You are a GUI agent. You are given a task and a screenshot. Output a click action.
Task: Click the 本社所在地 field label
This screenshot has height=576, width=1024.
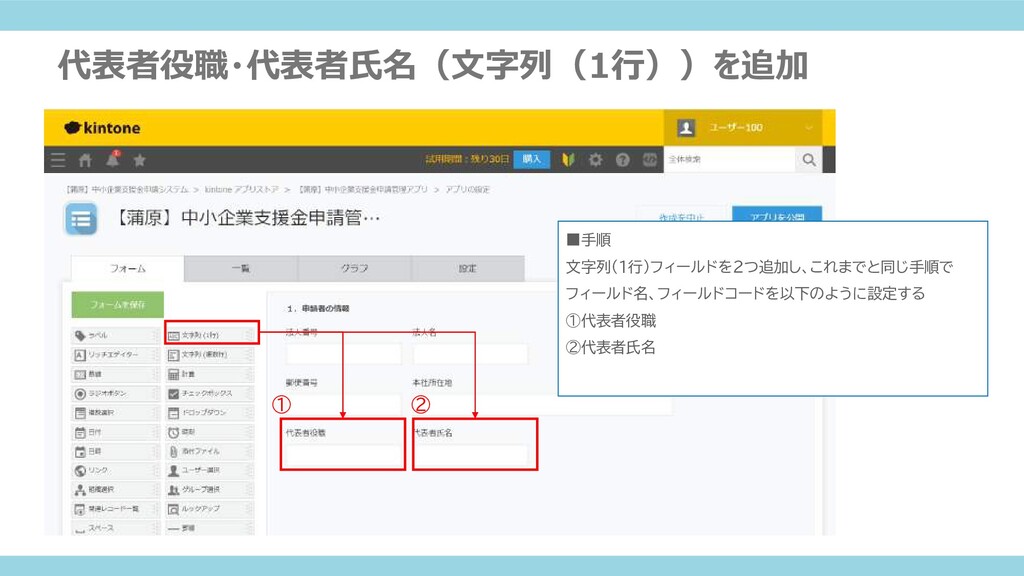coord(432,383)
